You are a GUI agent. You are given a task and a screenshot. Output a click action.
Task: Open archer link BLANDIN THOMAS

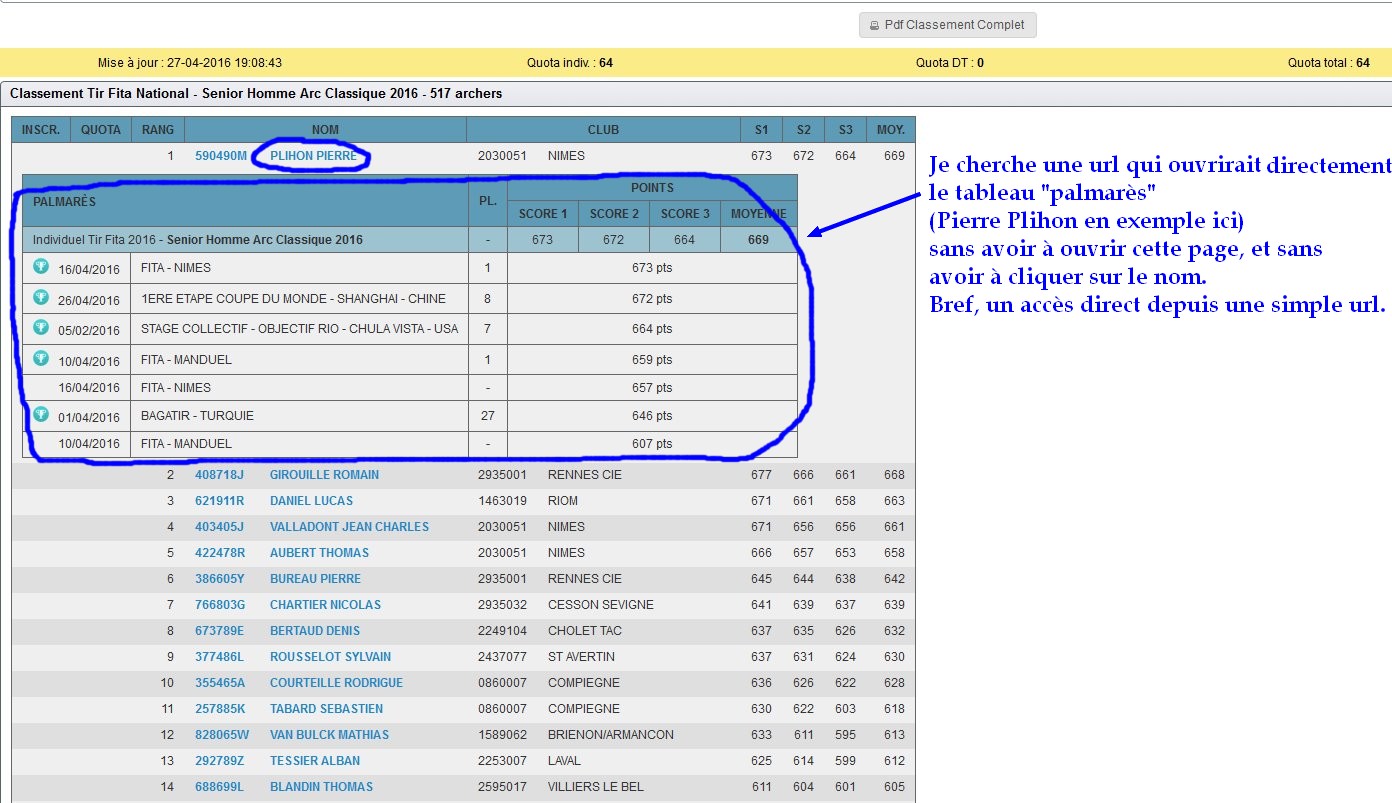point(321,787)
